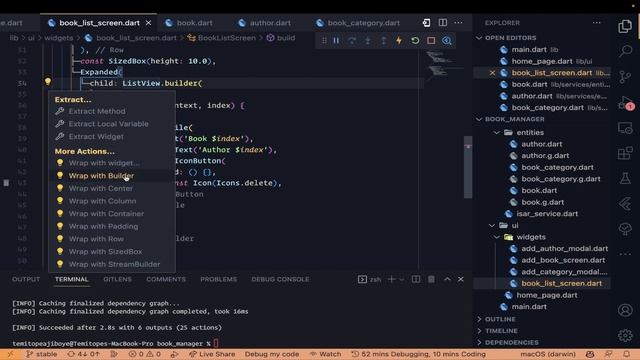Click the editor vertical scrollbar
Viewport: 640px width, 360px height.
pyautogui.click(x=468, y=167)
